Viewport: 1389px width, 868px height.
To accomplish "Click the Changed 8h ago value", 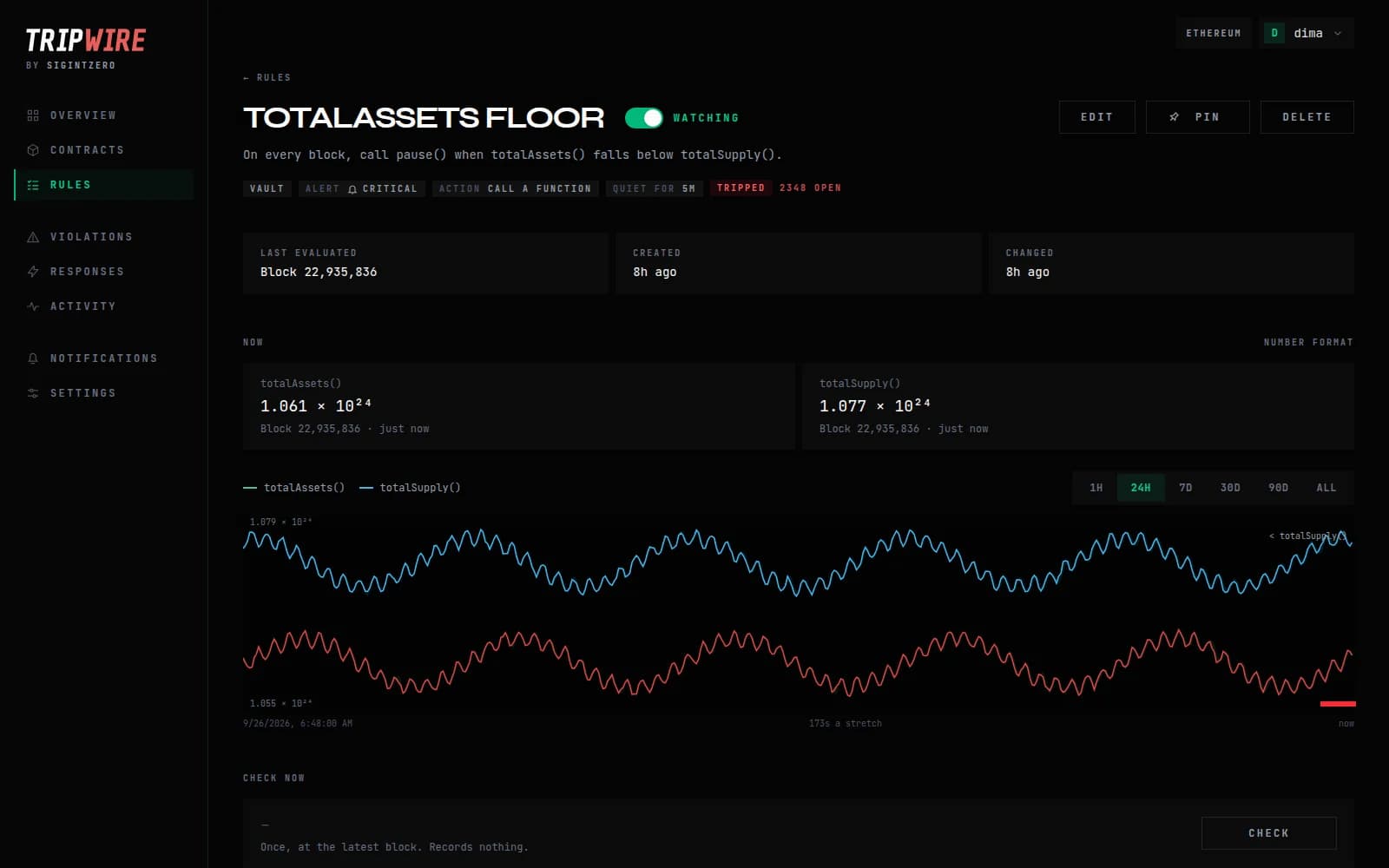I will pos(1027,273).
